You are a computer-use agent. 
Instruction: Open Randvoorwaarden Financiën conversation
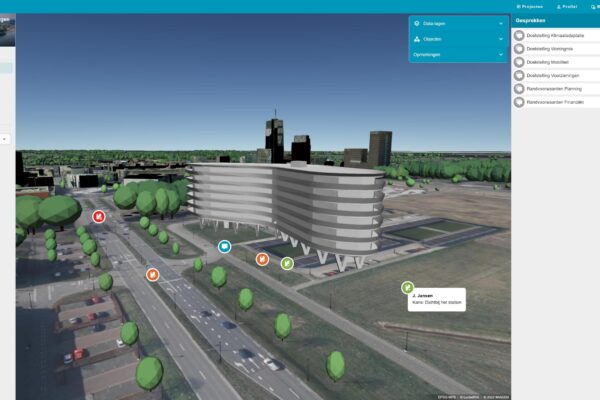[554, 101]
